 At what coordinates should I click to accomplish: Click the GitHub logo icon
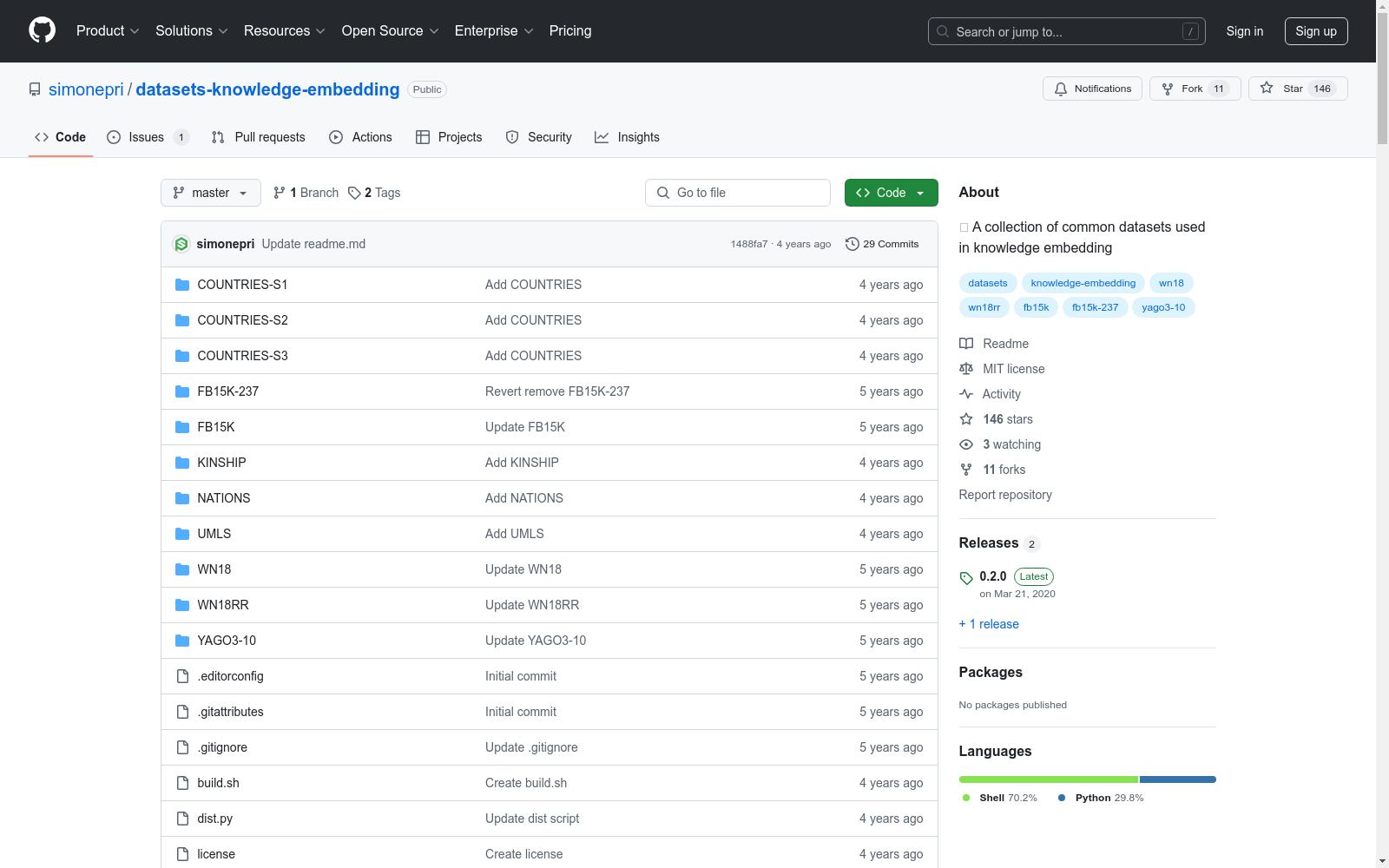coord(42,30)
